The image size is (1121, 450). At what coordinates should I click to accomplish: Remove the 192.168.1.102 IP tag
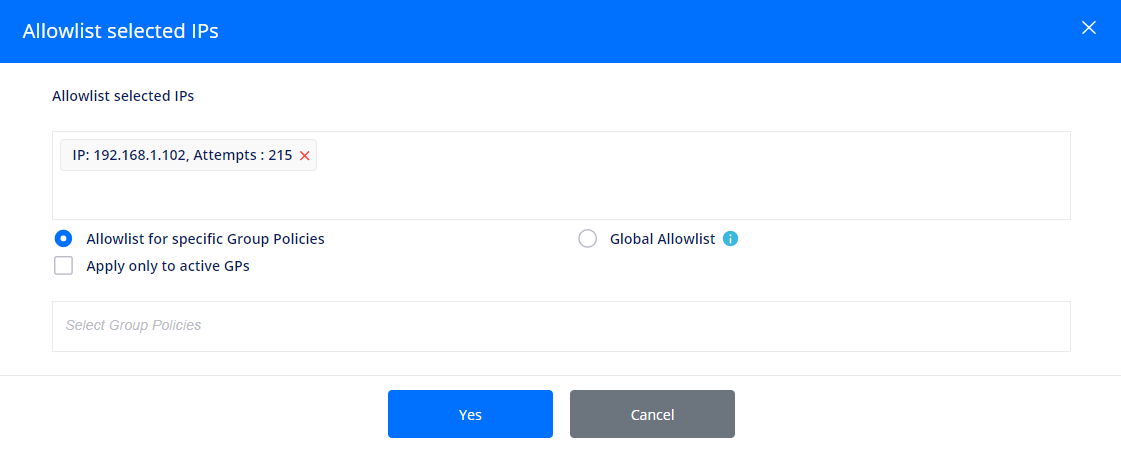point(304,156)
